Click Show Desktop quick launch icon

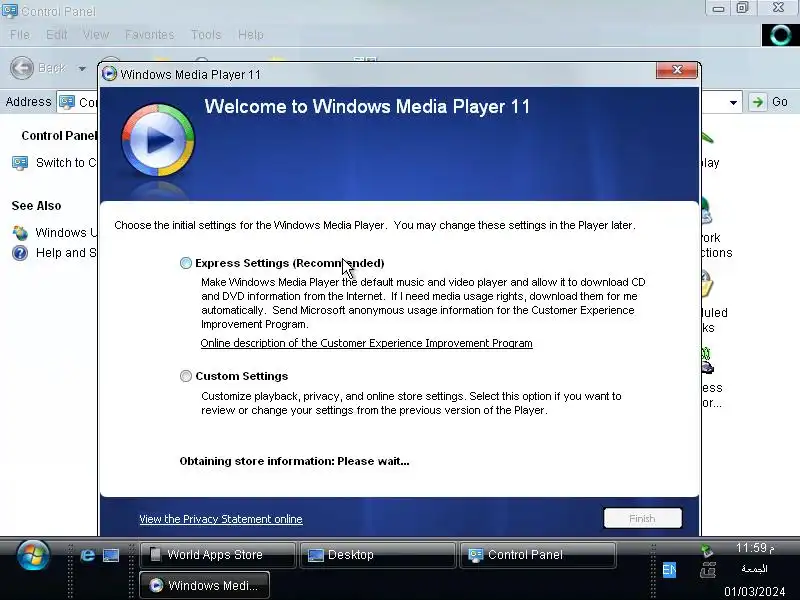[111, 555]
